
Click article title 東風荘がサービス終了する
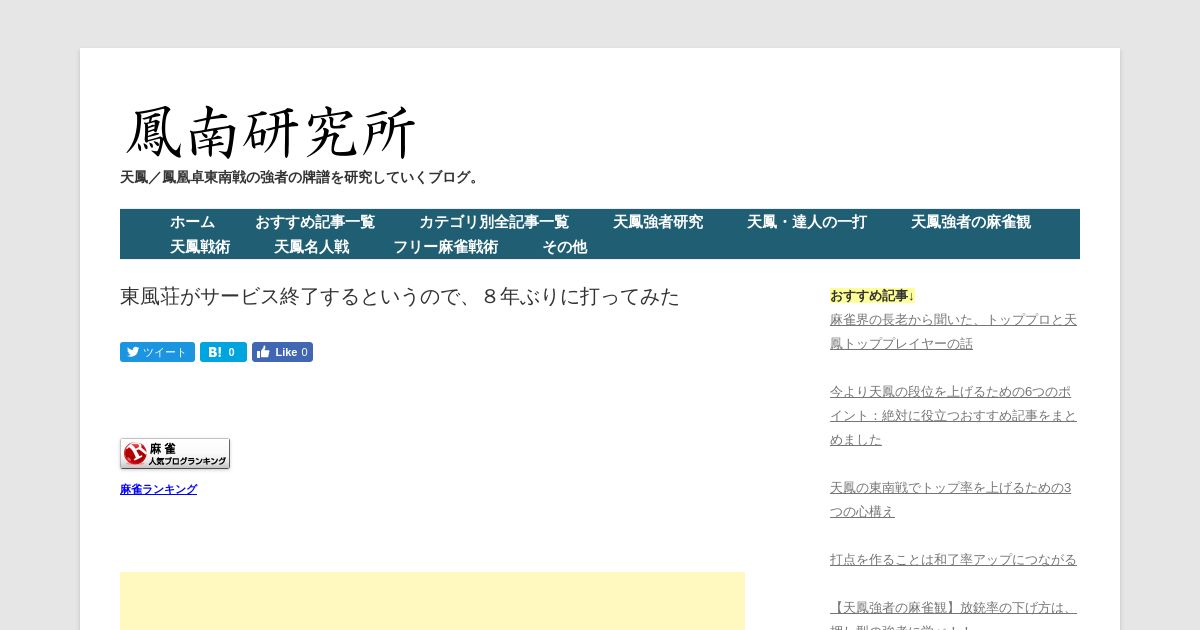click(400, 297)
